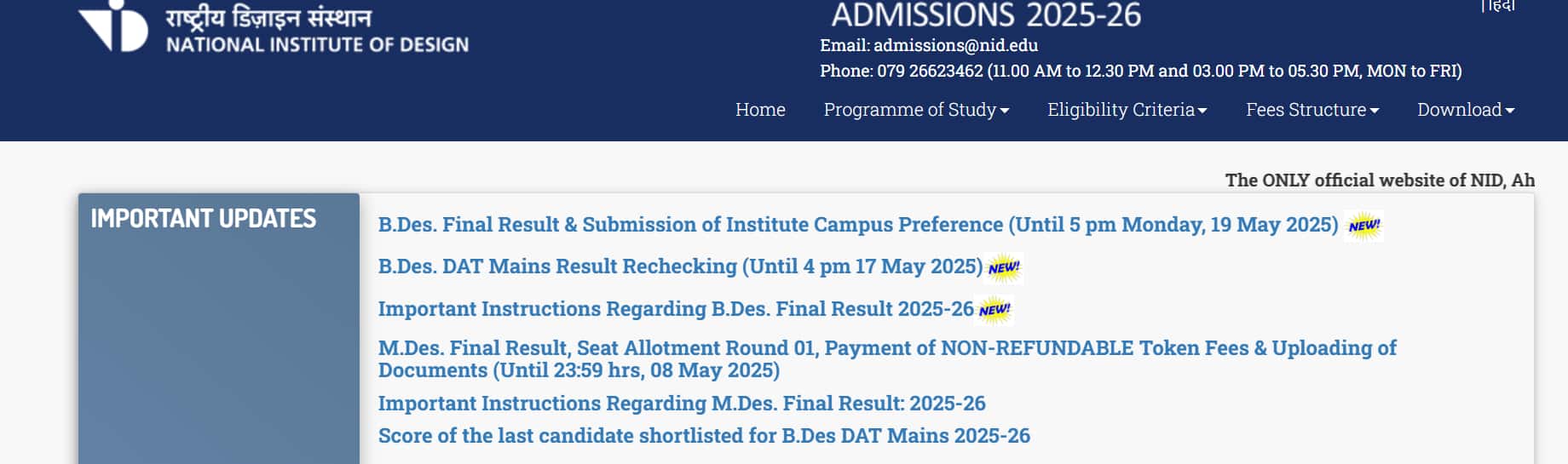Open B.Des. Final Result campus preference link
This screenshot has height=464, width=1568.
coord(858,225)
